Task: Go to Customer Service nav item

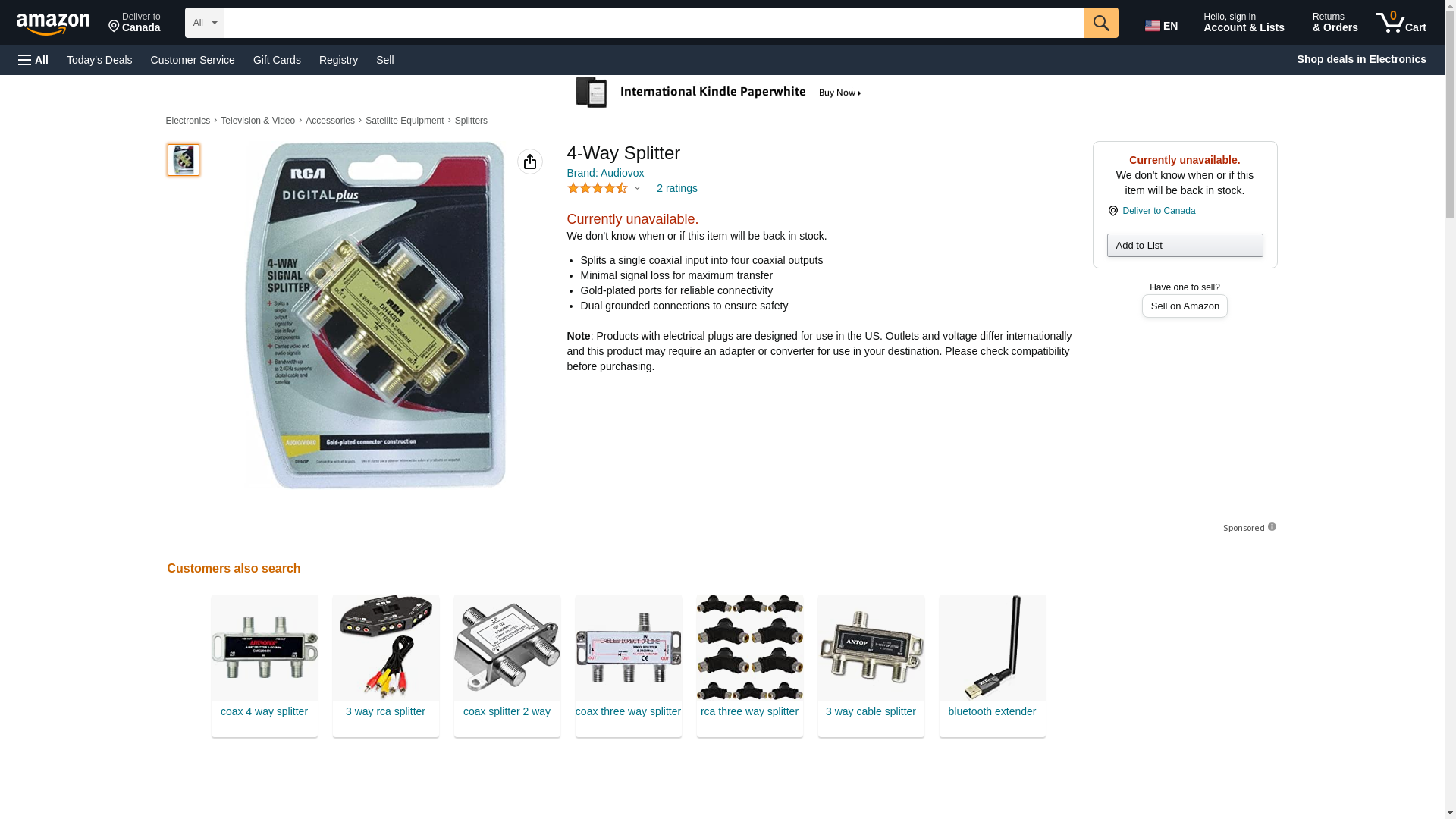Action: pyautogui.click(x=193, y=60)
